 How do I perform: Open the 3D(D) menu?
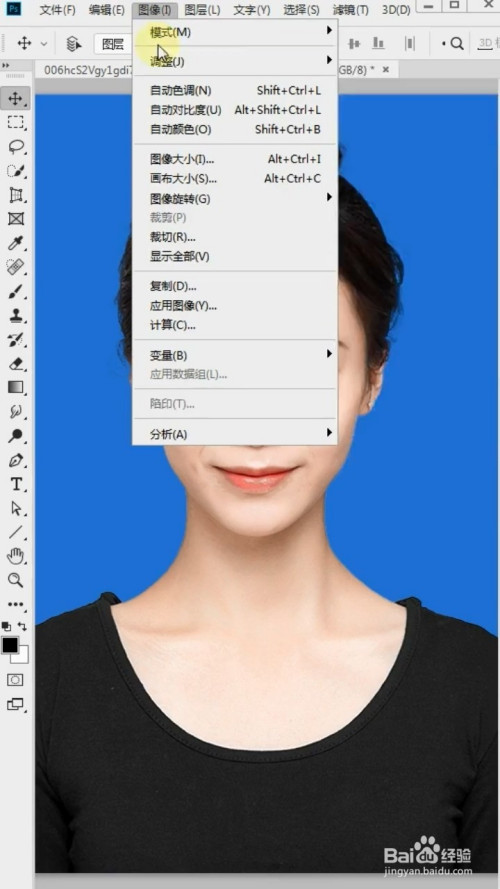[x=396, y=10]
